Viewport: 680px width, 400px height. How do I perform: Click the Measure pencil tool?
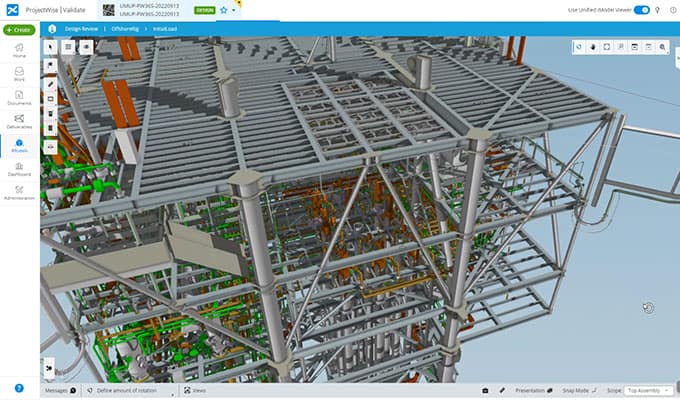pos(51,84)
